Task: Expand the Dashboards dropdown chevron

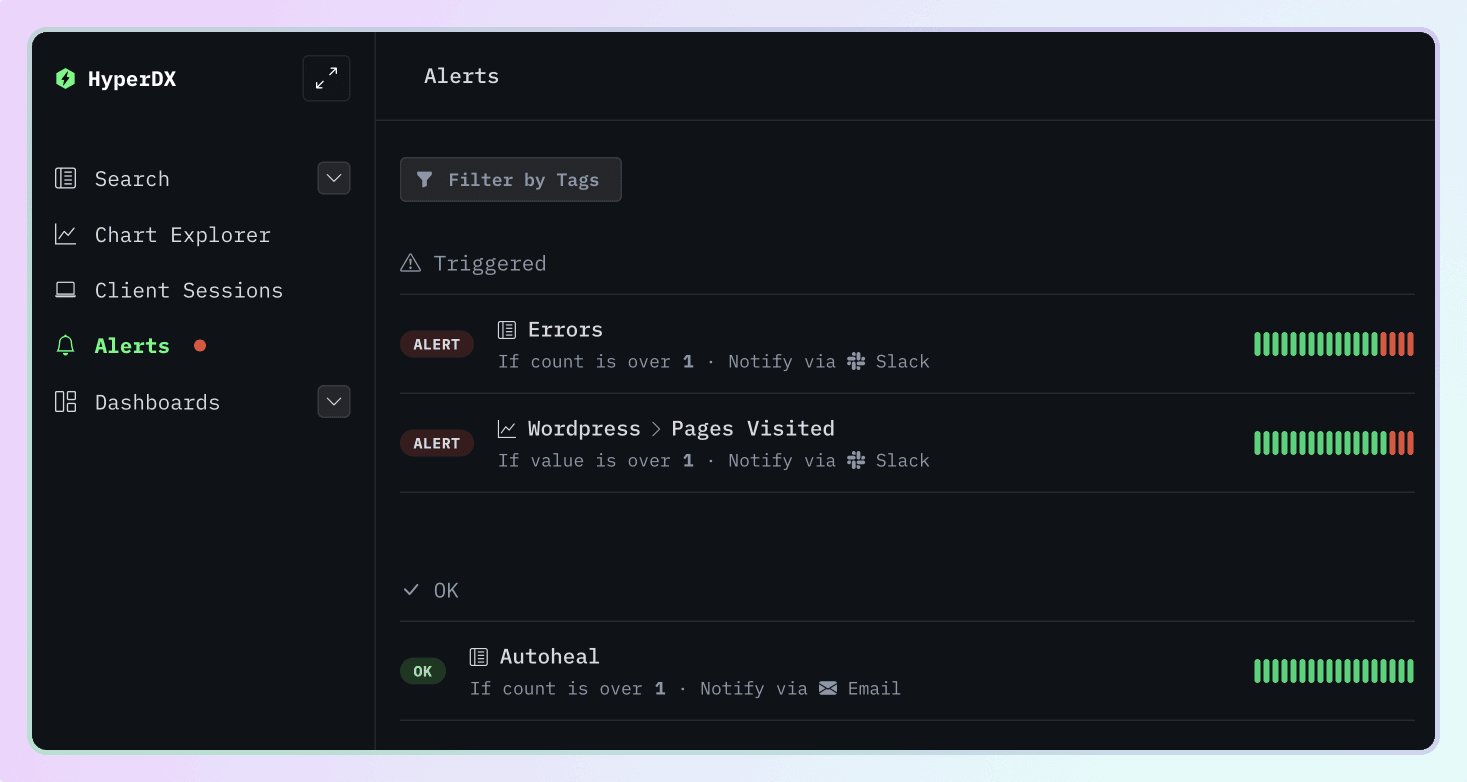Action: [x=333, y=401]
